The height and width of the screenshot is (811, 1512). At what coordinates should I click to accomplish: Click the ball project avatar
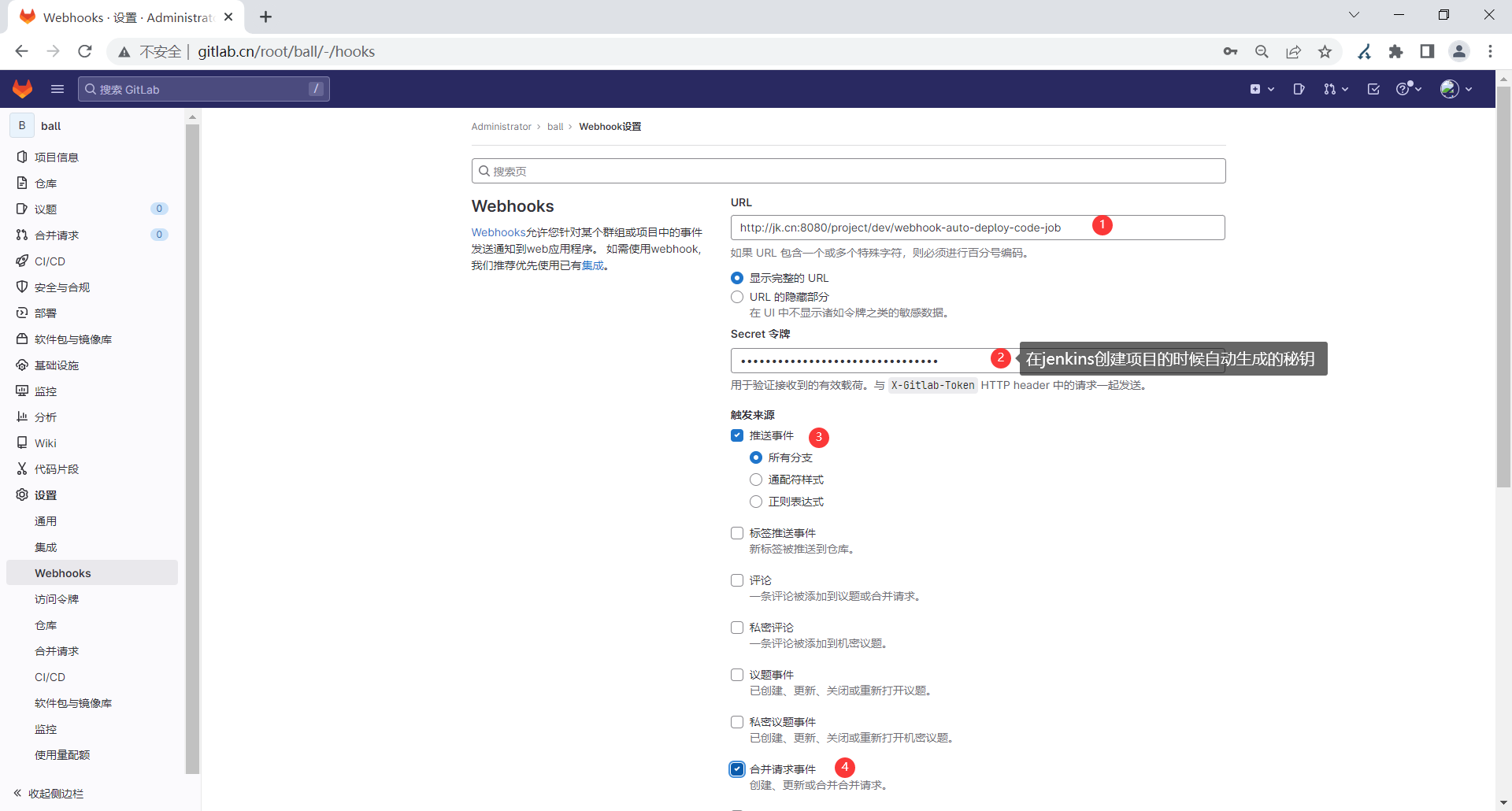[22, 125]
